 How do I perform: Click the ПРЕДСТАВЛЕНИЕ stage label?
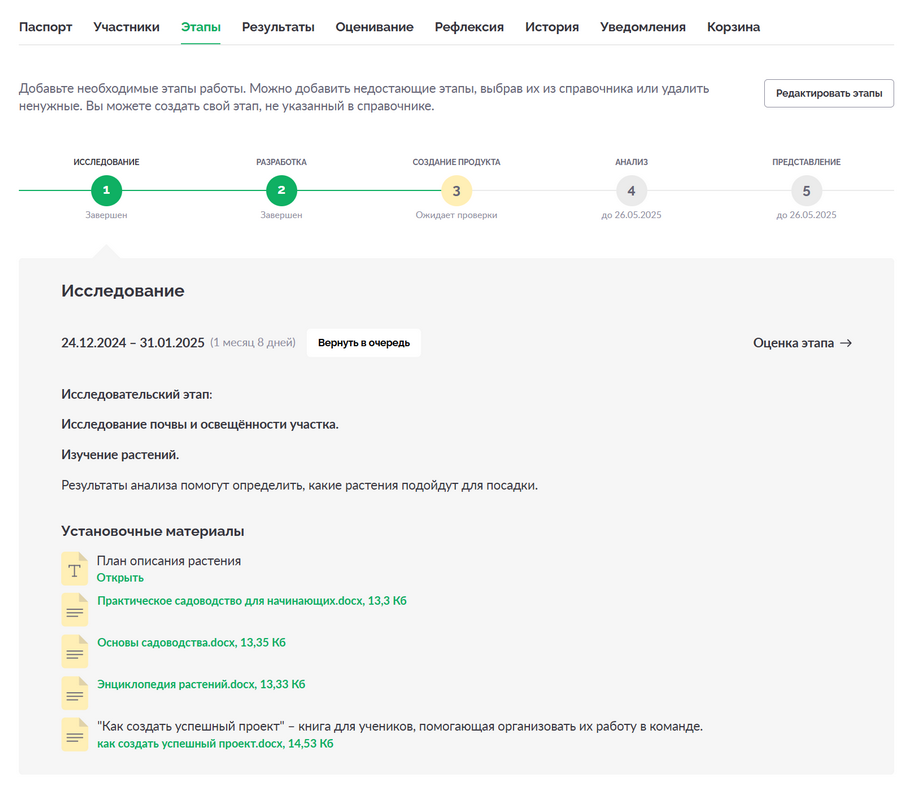[x=806, y=162]
